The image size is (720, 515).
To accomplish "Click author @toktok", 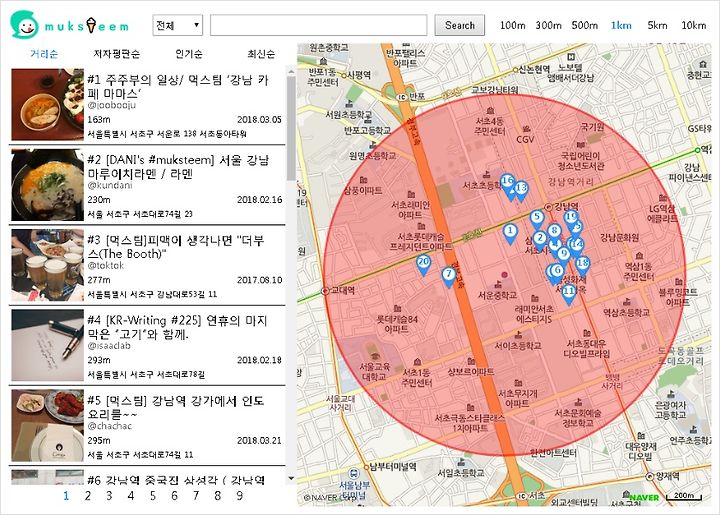I will pyautogui.click(x=106, y=266).
